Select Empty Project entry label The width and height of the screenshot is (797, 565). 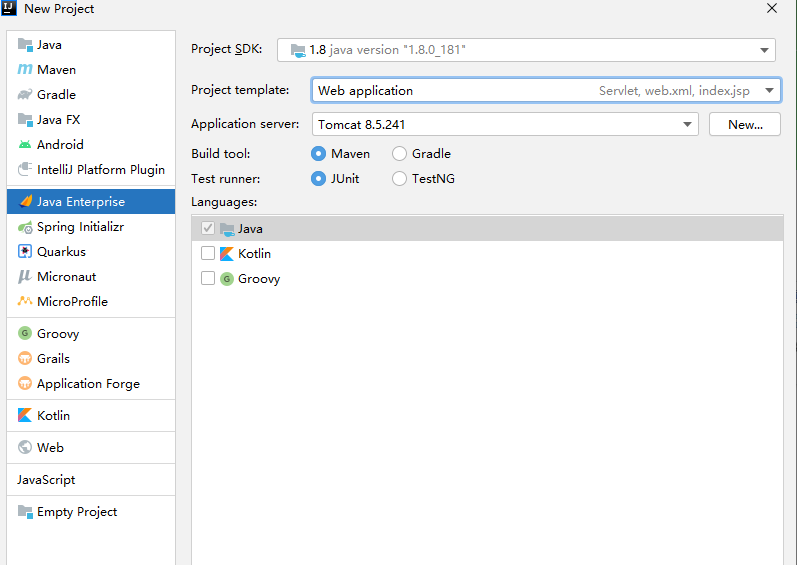click(77, 512)
